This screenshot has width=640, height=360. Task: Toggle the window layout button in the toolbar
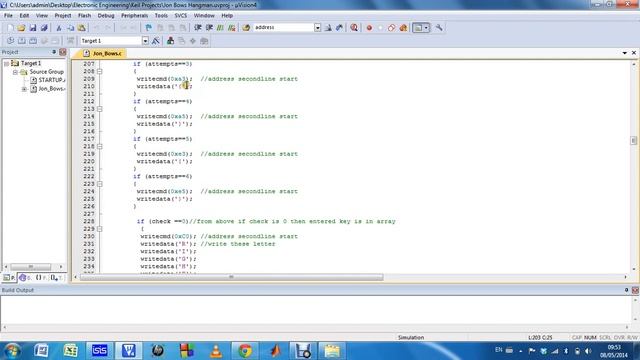(x=418, y=28)
